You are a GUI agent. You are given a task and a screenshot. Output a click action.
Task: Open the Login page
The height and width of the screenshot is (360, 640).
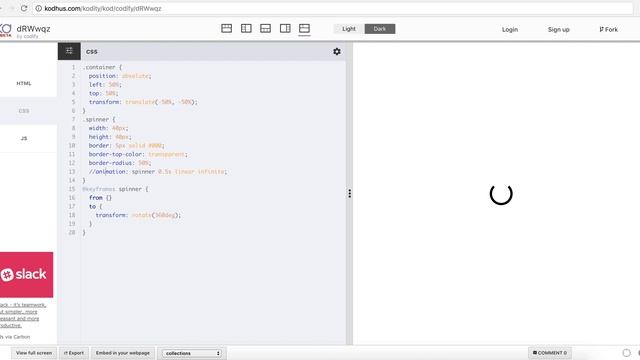coord(510,29)
